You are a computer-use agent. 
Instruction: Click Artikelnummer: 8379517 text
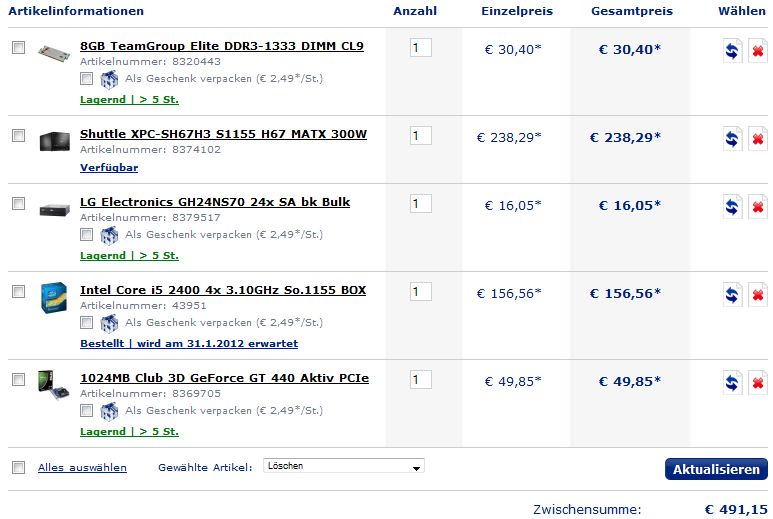point(150,217)
